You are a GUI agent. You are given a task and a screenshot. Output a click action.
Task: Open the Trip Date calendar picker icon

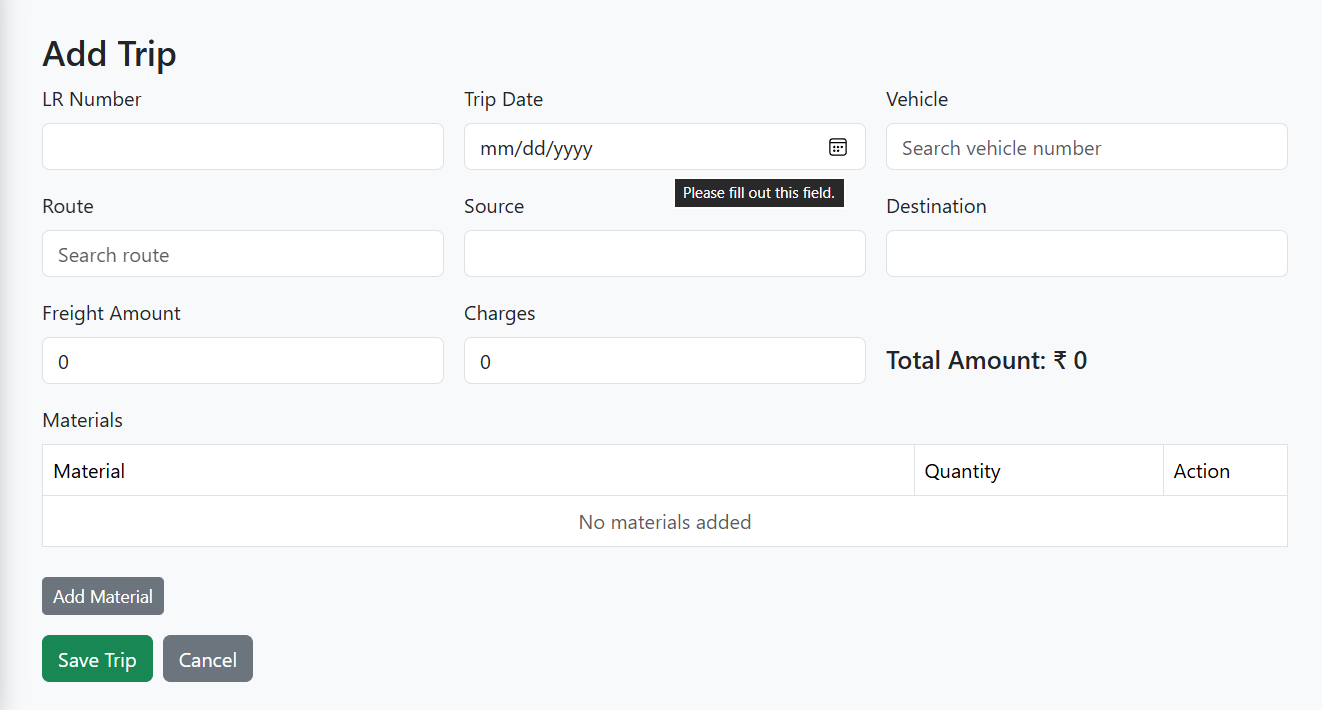(x=838, y=147)
